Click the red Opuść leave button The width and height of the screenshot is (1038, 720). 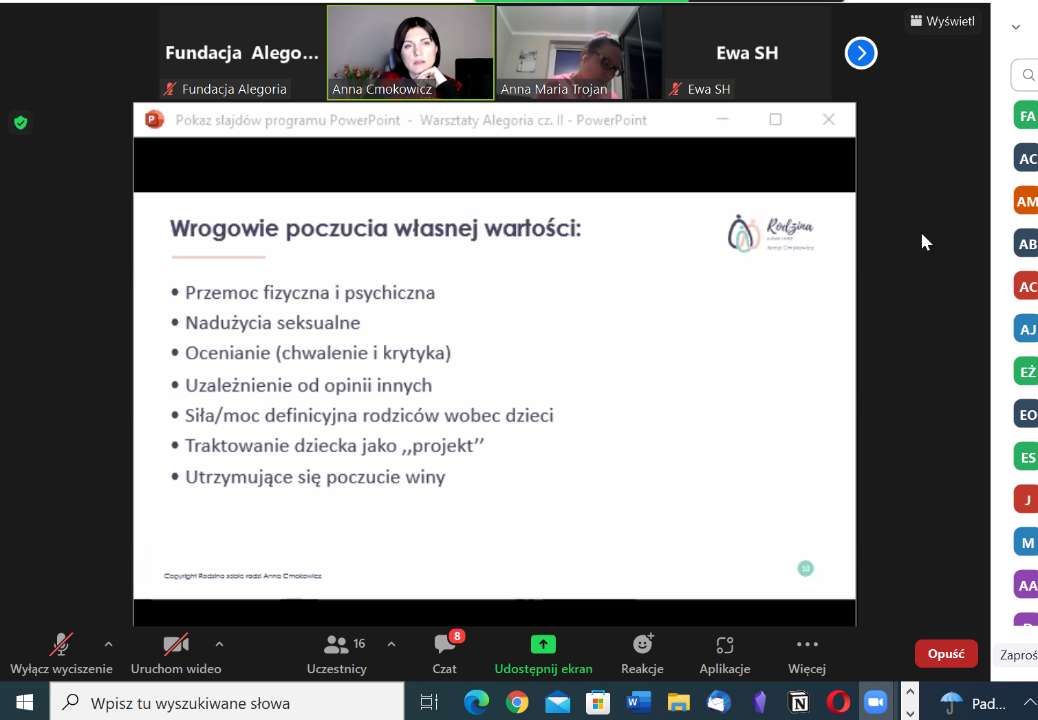click(x=945, y=653)
